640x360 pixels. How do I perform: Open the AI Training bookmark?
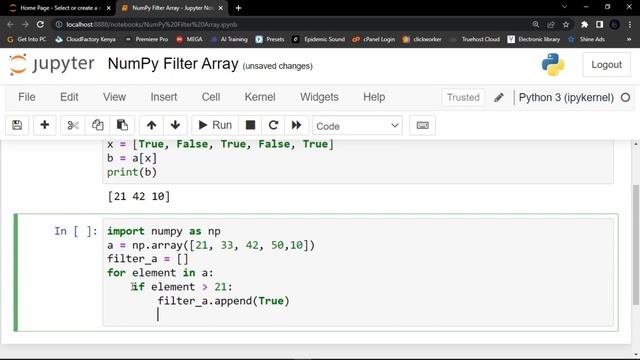tap(229, 39)
